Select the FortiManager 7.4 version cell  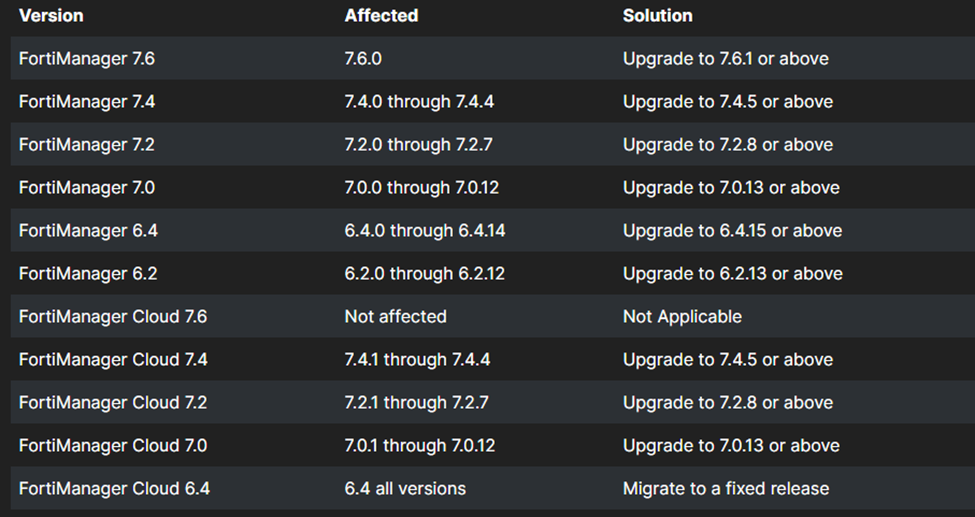86,101
